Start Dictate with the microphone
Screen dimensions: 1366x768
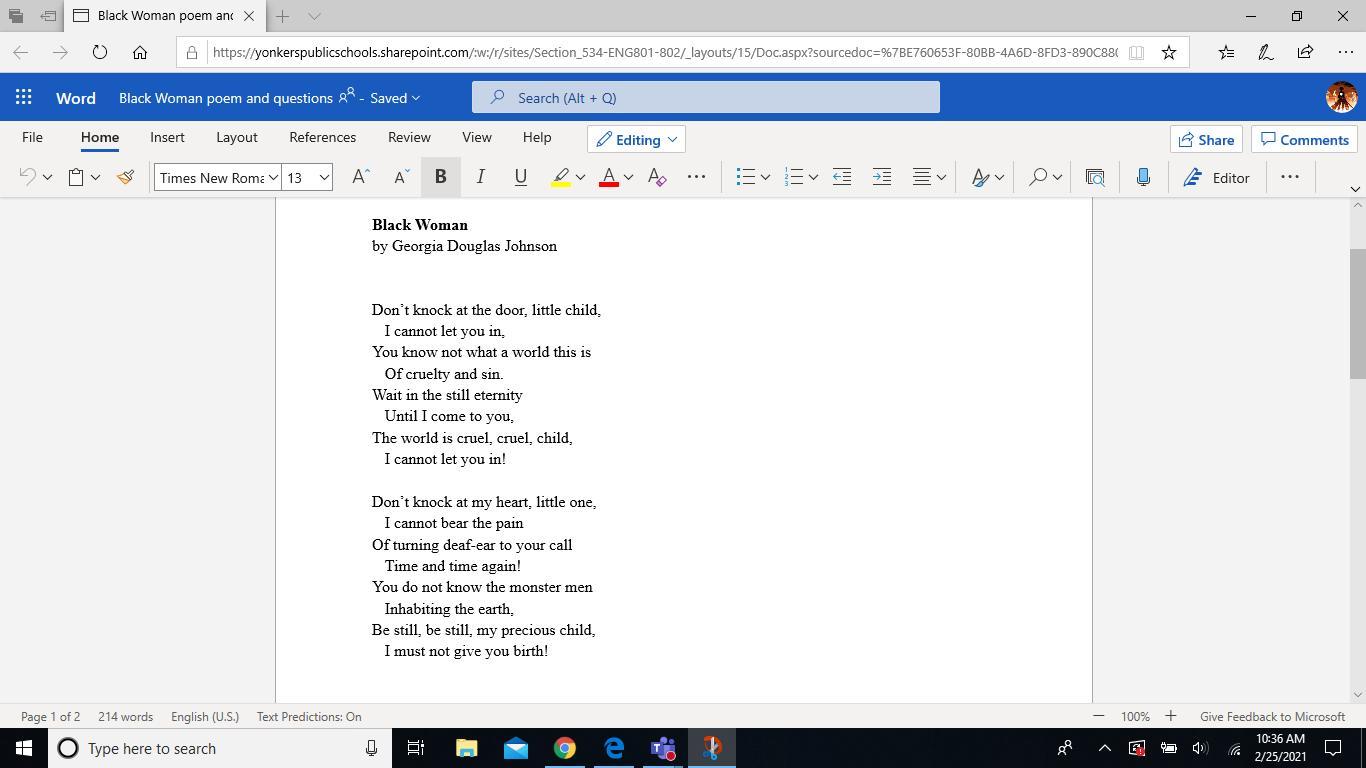click(1143, 177)
